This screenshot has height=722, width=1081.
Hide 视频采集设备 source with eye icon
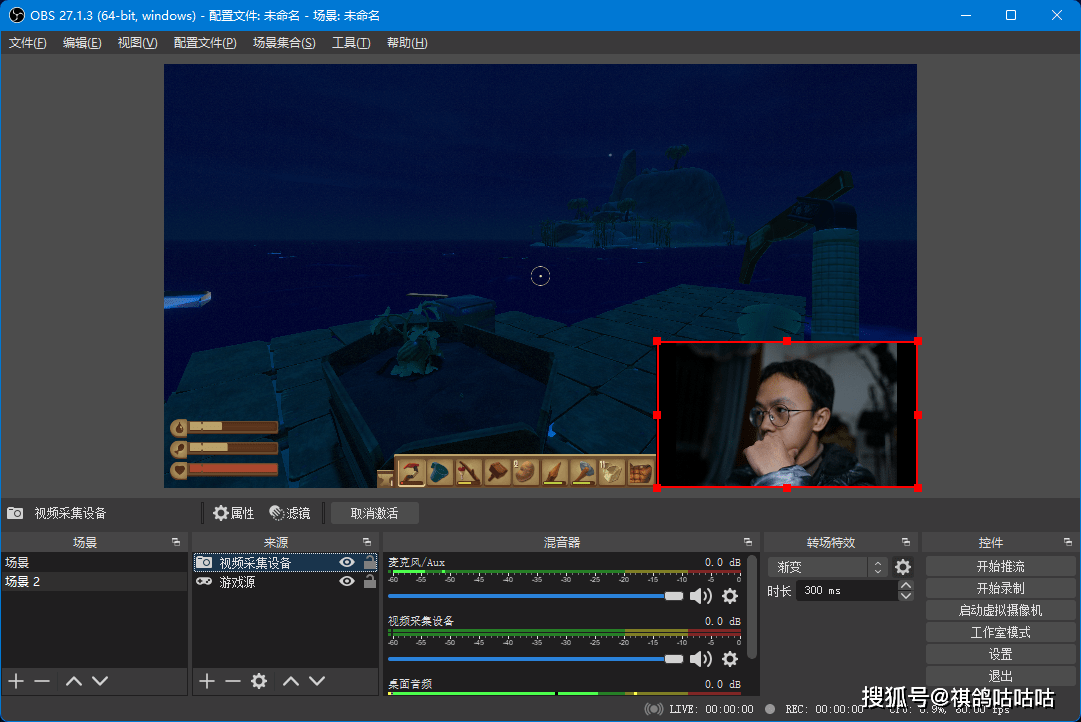[x=347, y=563]
